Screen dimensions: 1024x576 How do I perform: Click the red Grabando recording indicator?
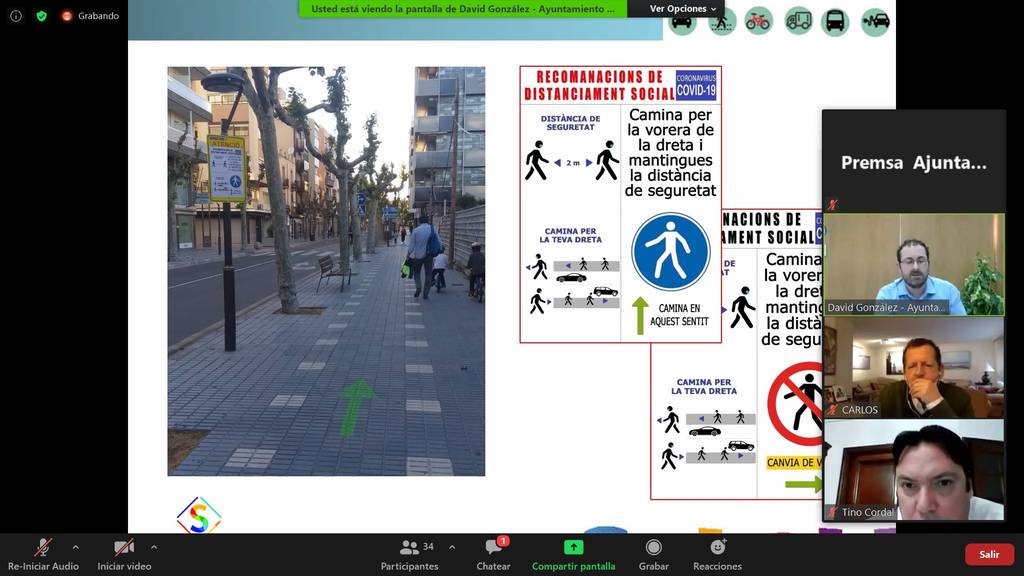pos(90,16)
